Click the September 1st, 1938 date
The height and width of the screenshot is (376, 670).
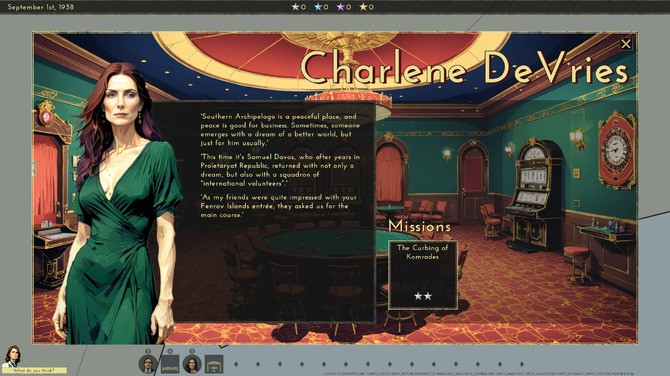click(x=41, y=7)
